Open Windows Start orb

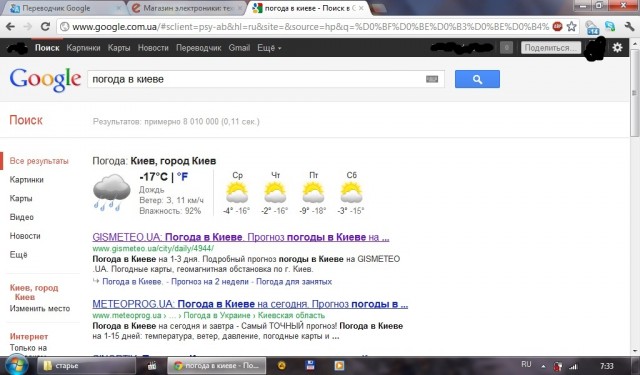pyautogui.click(x=16, y=365)
